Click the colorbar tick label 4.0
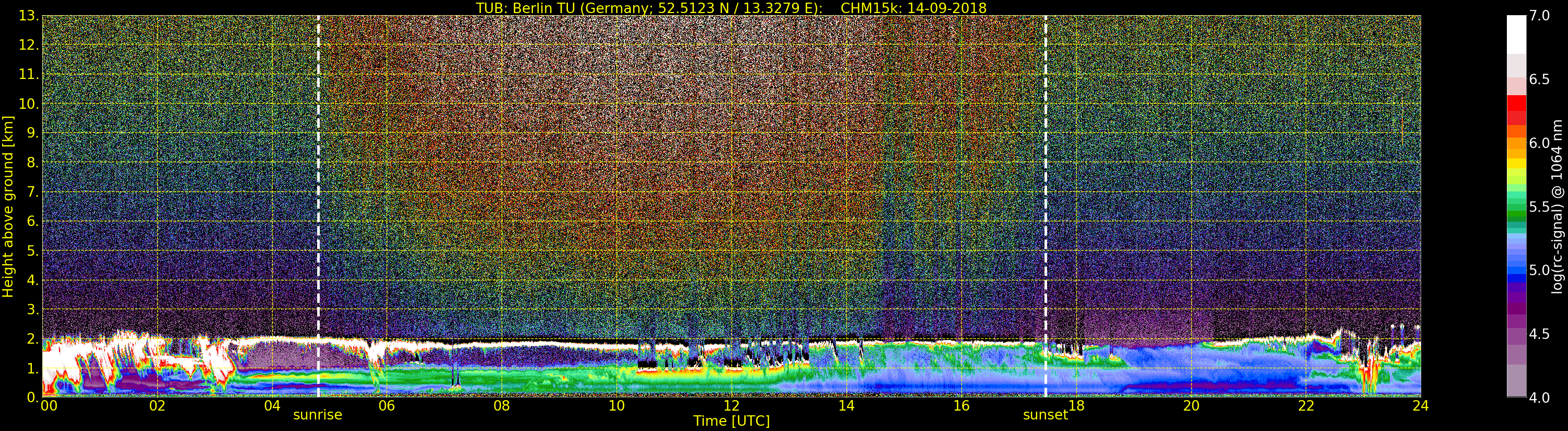 (x=1539, y=398)
